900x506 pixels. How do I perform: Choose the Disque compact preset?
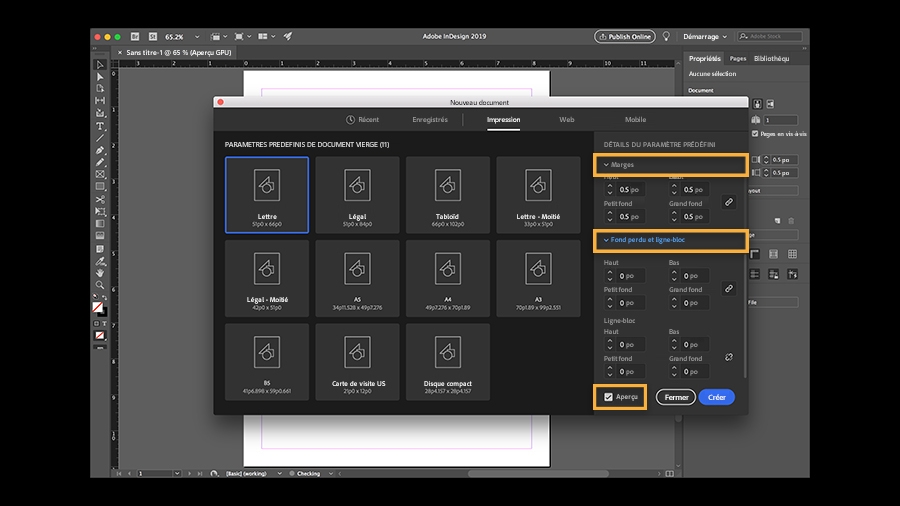(448, 362)
